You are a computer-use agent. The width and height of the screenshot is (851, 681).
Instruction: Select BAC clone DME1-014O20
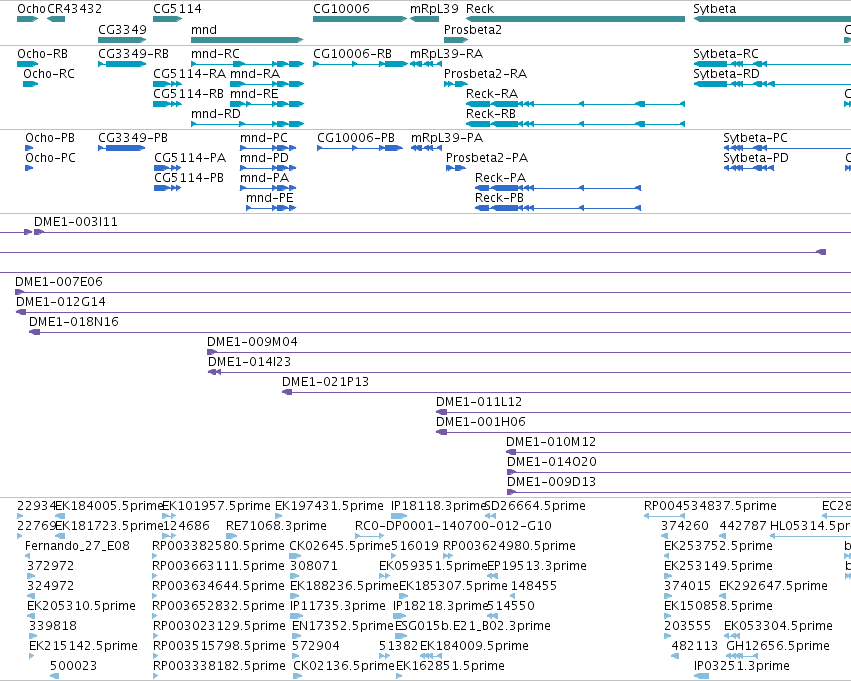click(x=678, y=473)
